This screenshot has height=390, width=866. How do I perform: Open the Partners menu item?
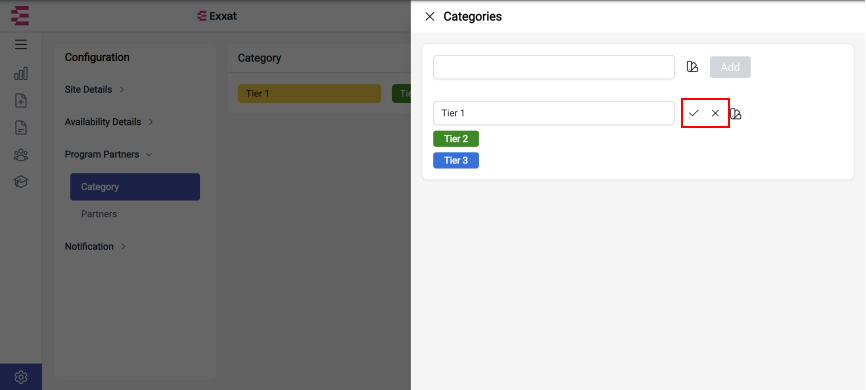point(99,214)
